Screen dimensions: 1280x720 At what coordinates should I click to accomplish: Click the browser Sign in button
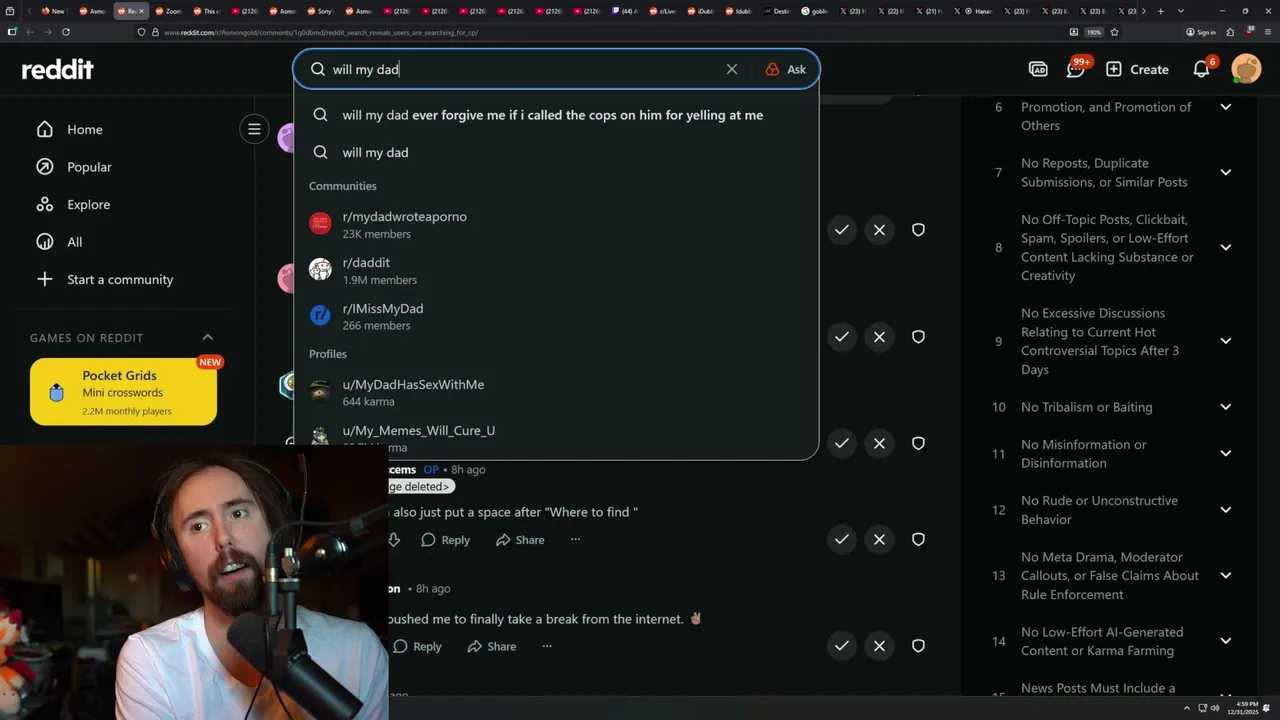pyautogui.click(x=1201, y=32)
